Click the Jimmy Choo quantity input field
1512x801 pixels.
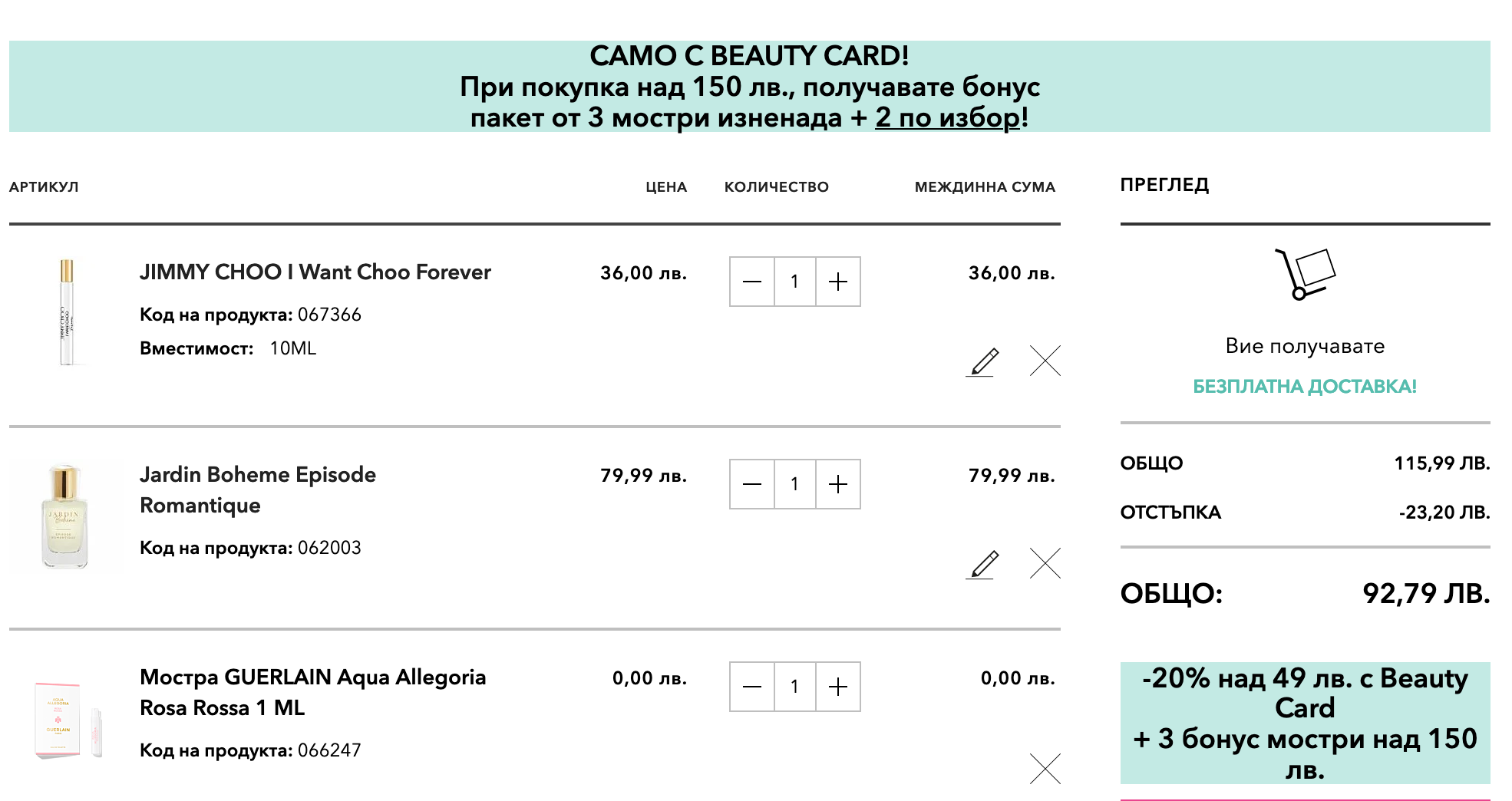[x=794, y=282]
